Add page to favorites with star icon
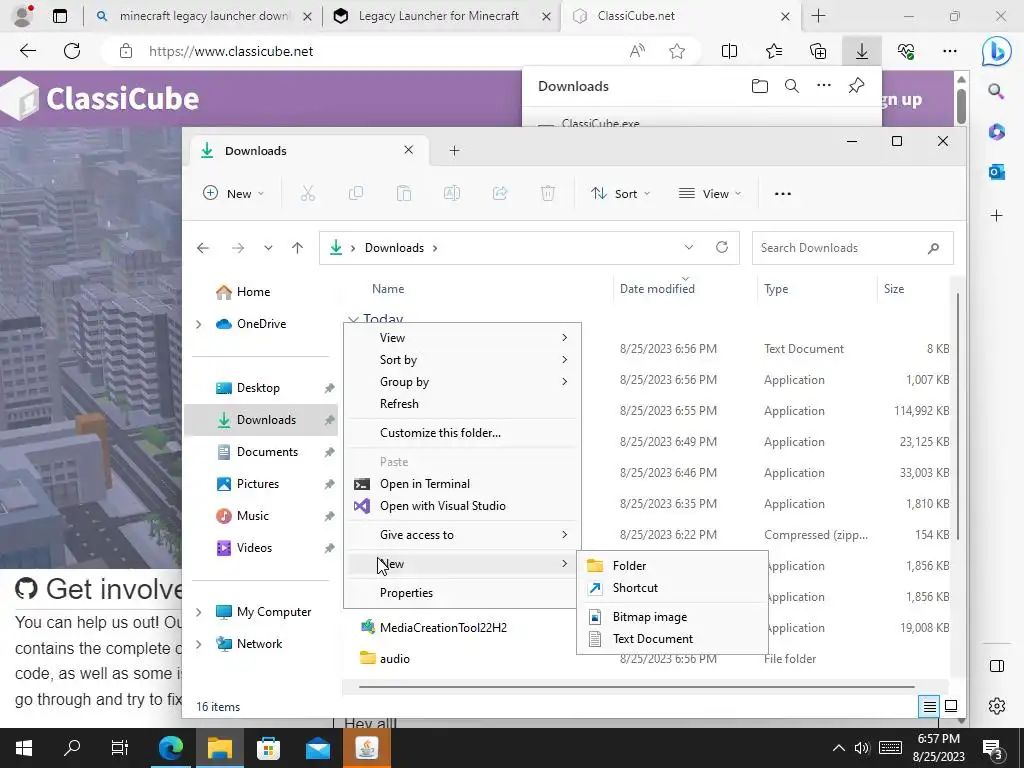Screen dimensions: 1024x768 (677, 51)
